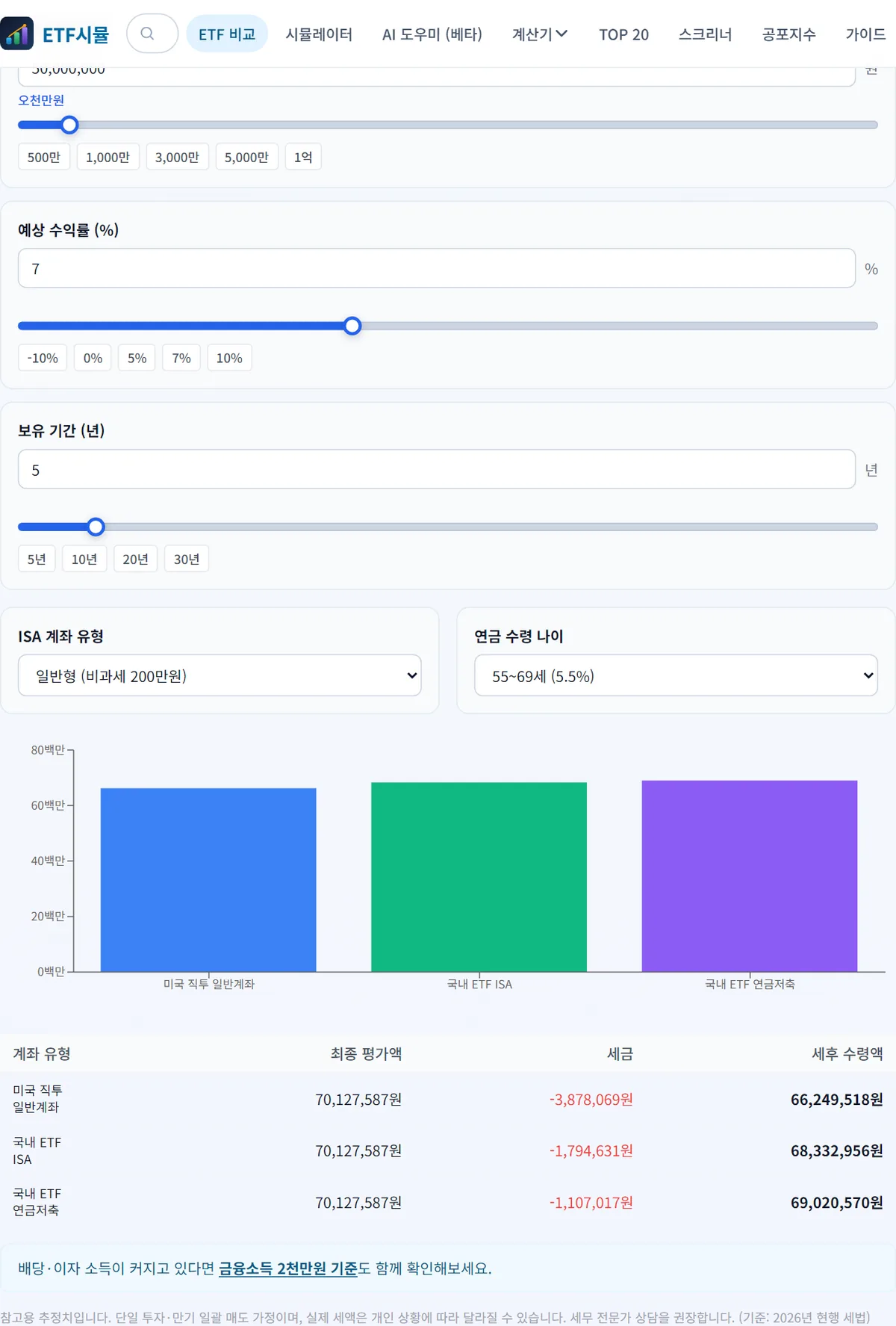Viewport: 896px width, 1326px height.
Task: Set holding period to 20년
Action: [x=135, y=559]
